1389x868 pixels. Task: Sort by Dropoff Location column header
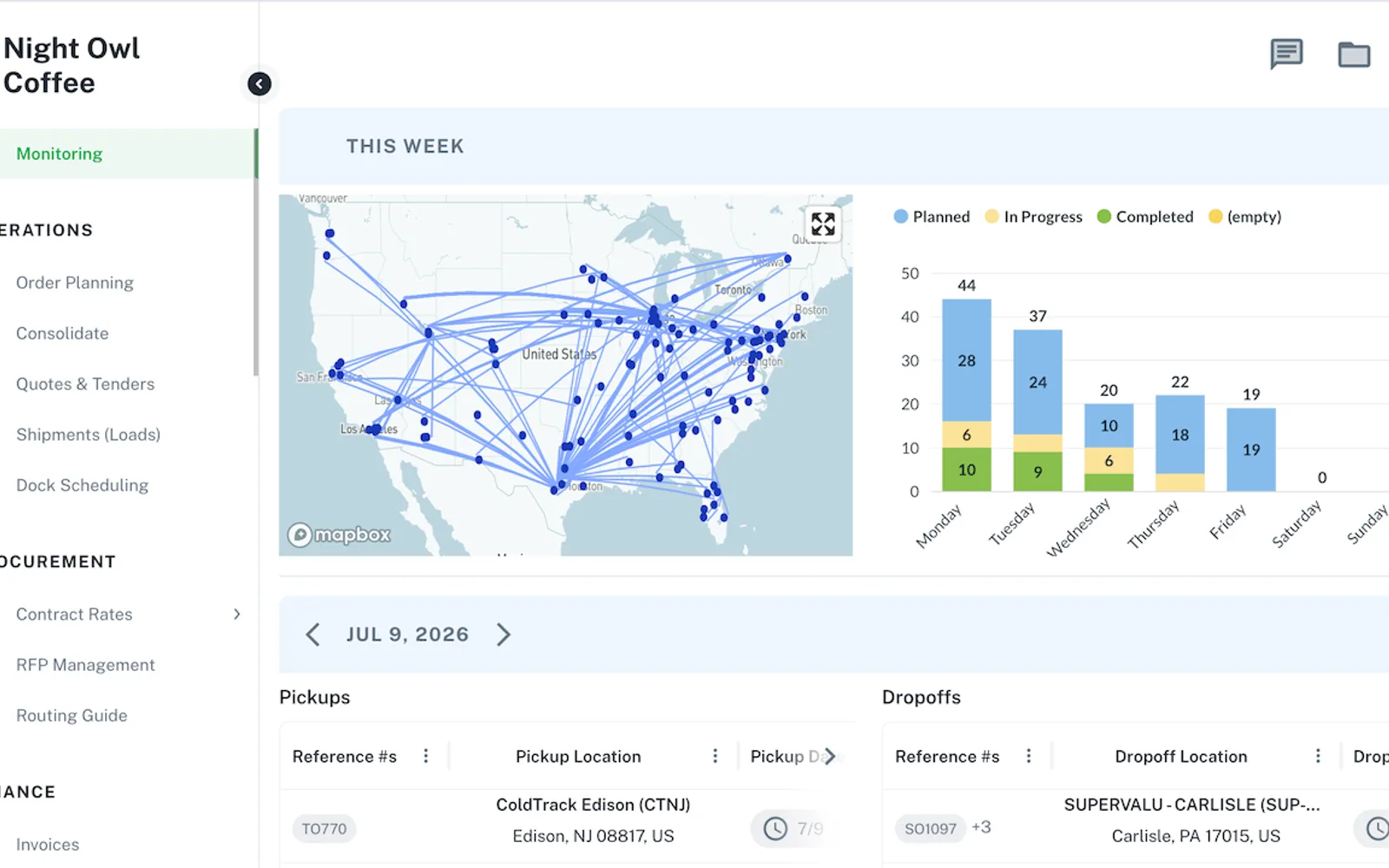coord(1181,756)
